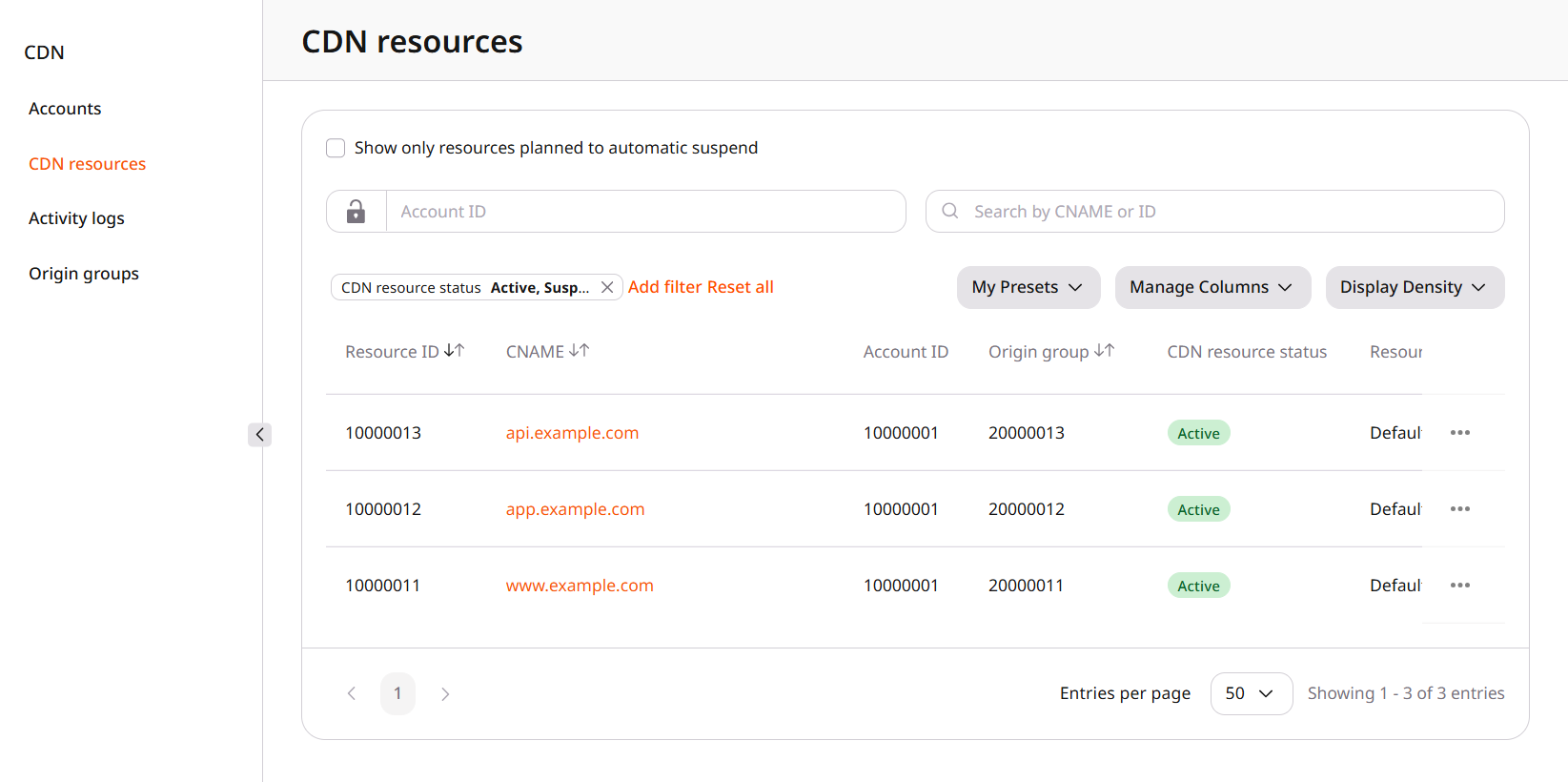This screenshot has height=782, width=1568.
Task: Click the CDN resource status column header
Action: (1247, 352)
